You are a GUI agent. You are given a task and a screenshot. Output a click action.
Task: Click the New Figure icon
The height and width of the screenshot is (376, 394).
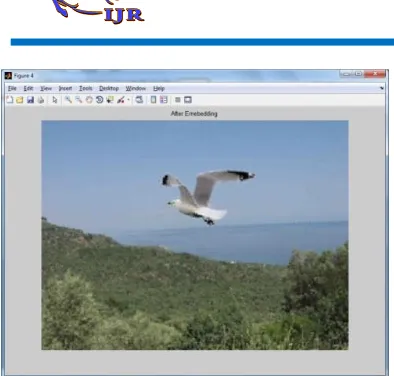point(9,100)
